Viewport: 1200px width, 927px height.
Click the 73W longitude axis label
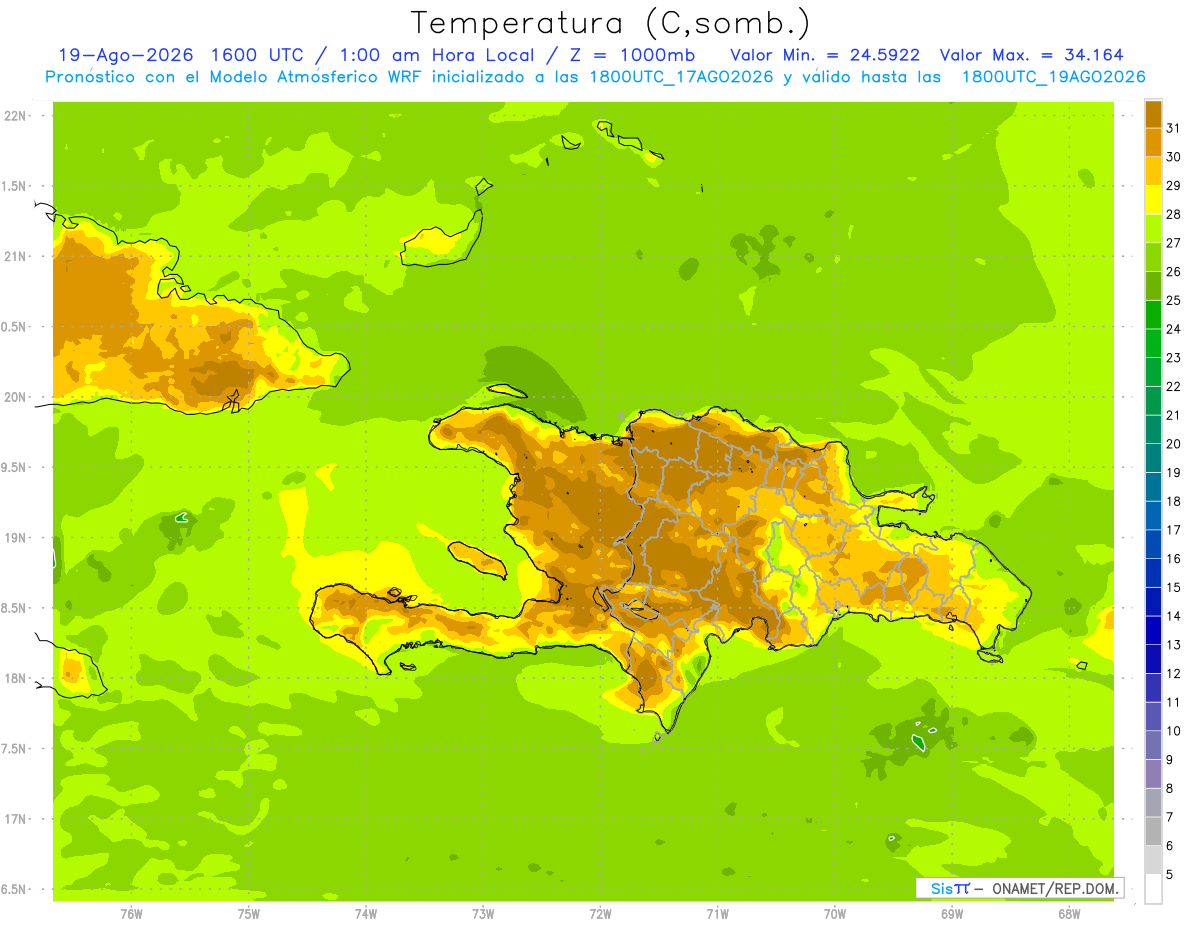pos(483,913)
